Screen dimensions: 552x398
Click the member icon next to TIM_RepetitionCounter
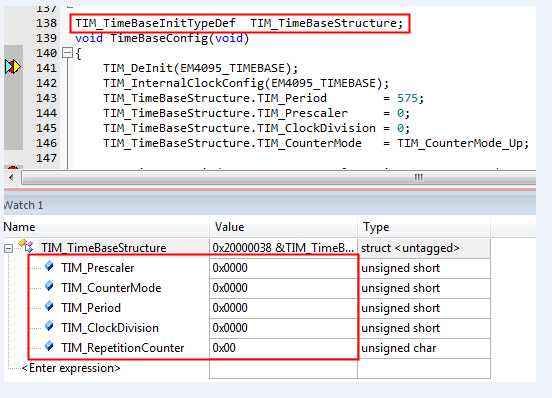pyautogui.click(x=50, y=347)
